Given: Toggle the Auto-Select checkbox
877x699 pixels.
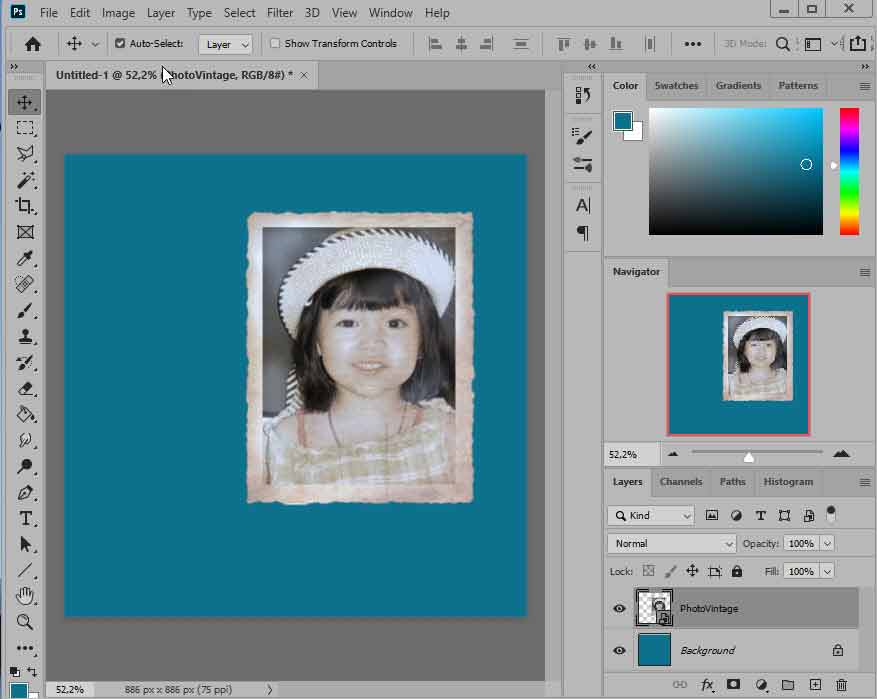Looking at the screenshot, I should pos(120,43).
